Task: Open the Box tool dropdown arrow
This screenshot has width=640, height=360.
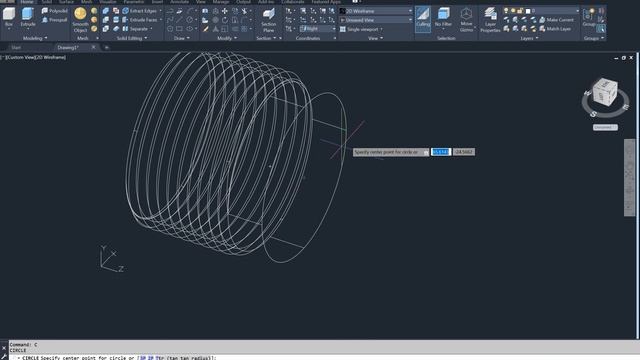Action: pyautogui.click(x=9, y=29)
